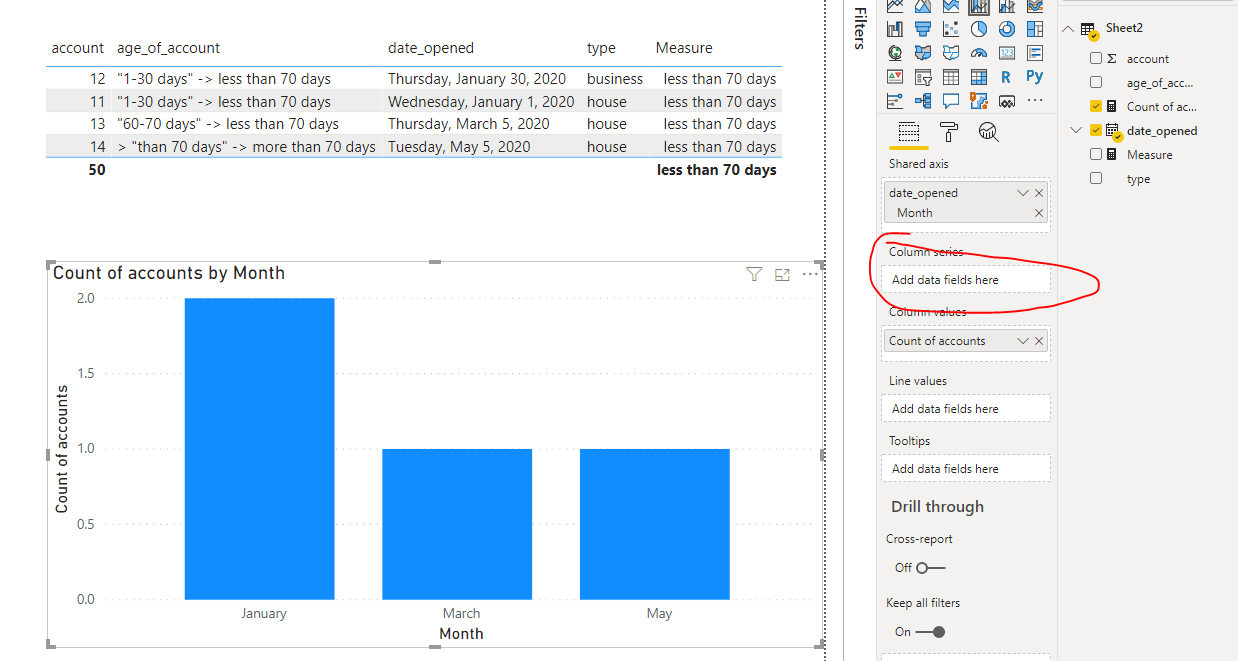Toggle Cross-report drill through switch

930,568
